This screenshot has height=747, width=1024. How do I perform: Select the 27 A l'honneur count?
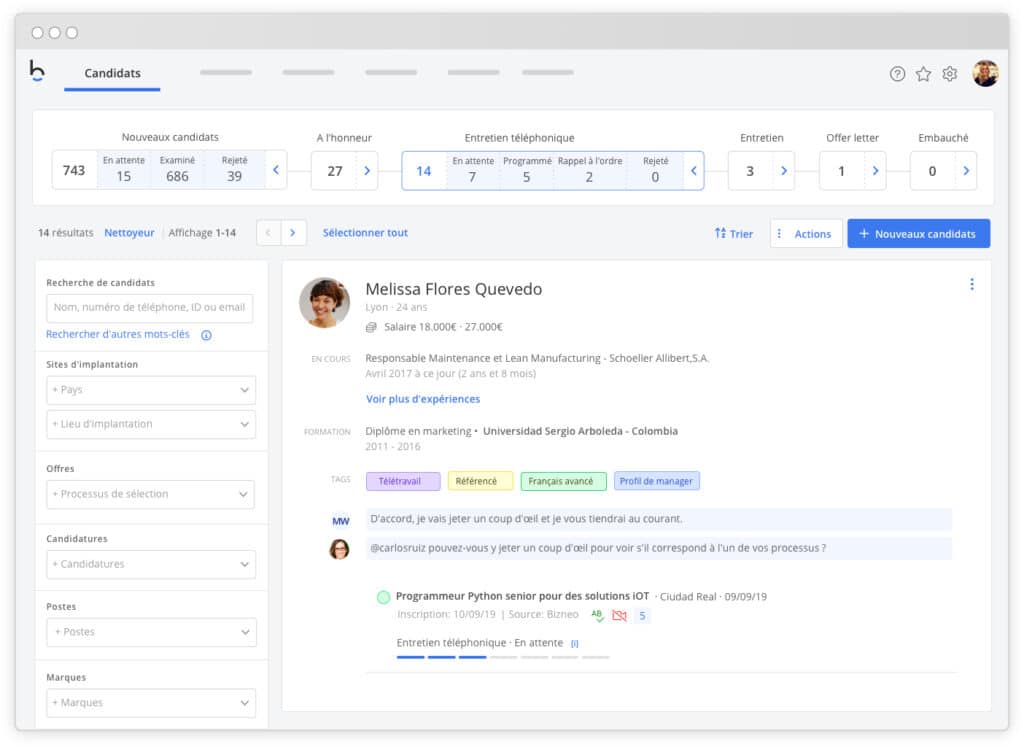pyautogui.click(x=334, y=171)
